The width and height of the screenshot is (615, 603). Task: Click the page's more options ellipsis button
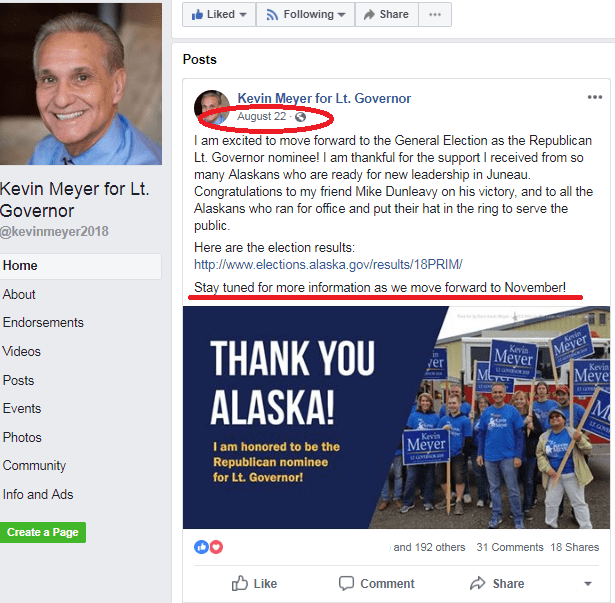pos(435,15)
